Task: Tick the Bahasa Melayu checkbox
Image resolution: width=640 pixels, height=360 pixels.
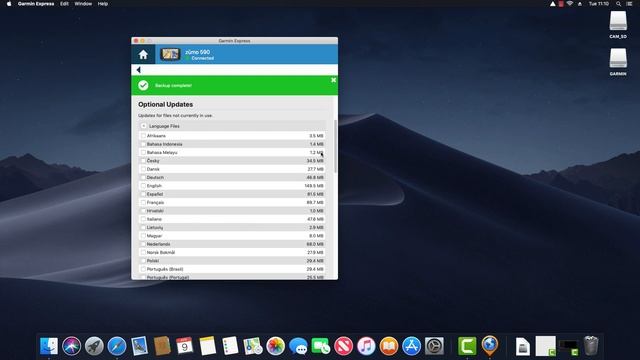Action: [x=143, y=152]
